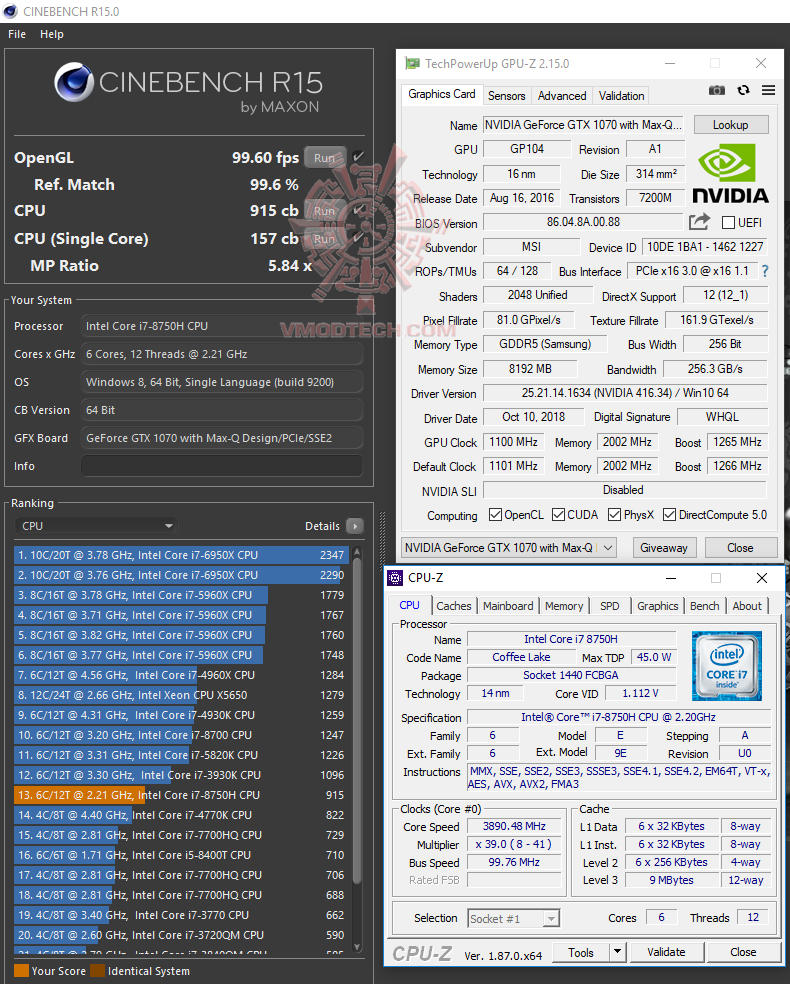Switch to the CPU-Z SPD tab

coord(609,606)
